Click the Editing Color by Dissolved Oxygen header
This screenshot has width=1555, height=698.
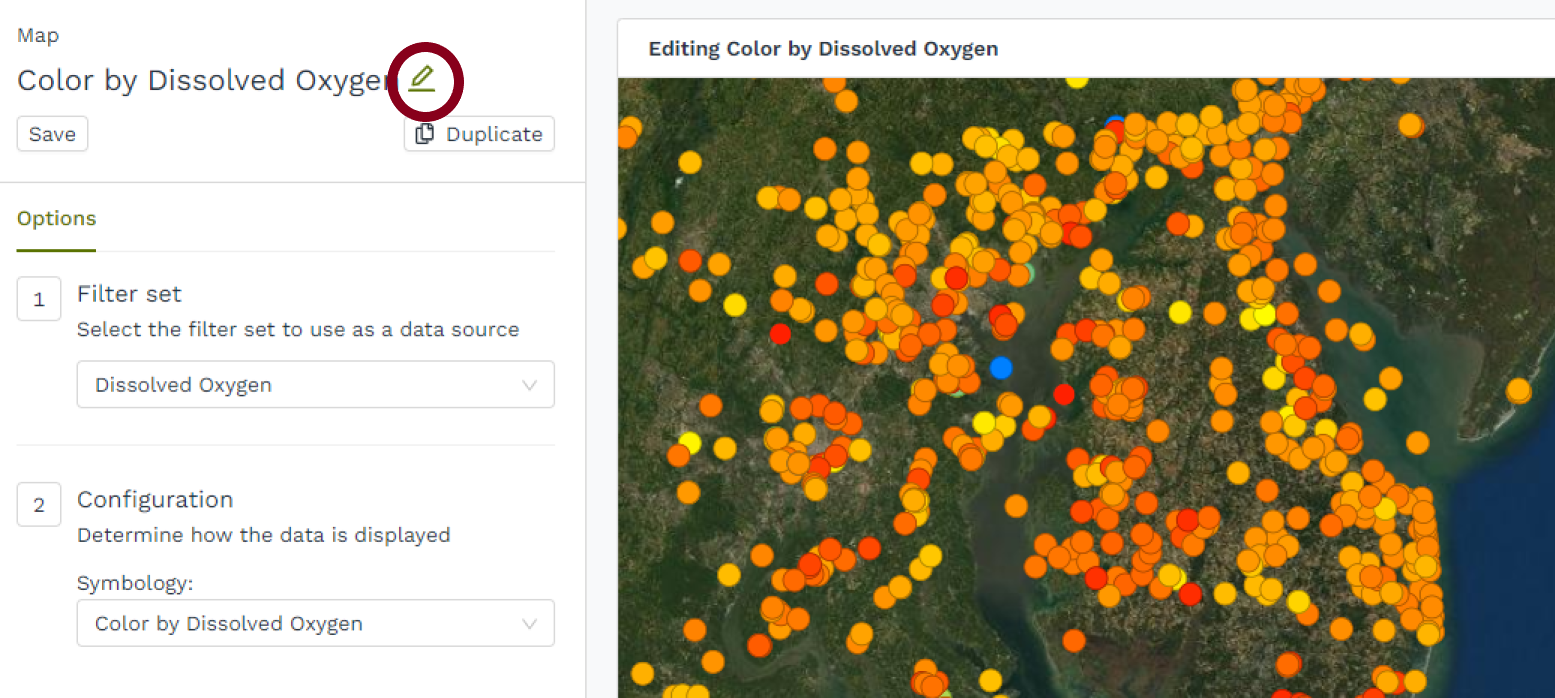click(823, 49)
